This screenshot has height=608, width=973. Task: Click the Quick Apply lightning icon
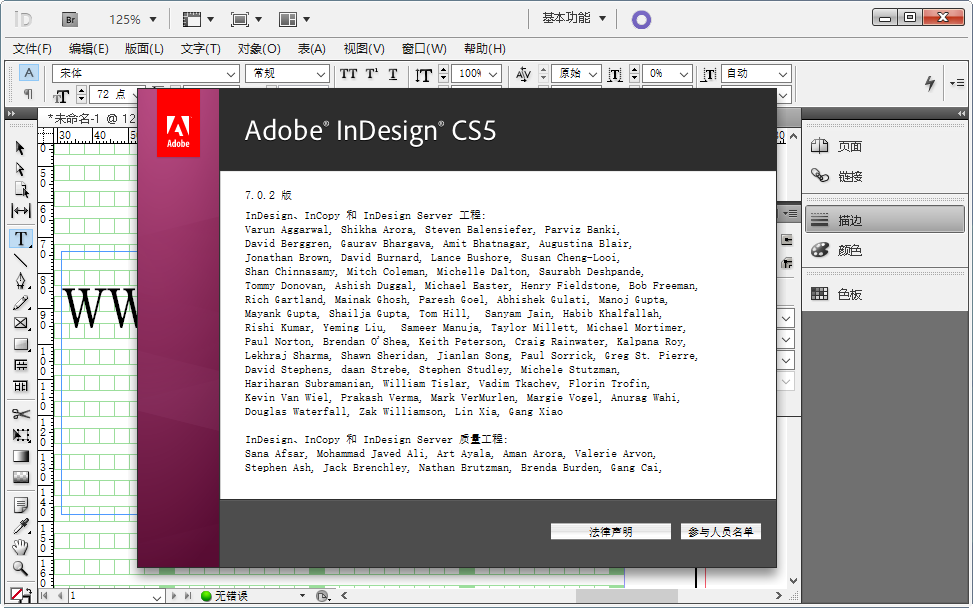pyautogui.click(x=930, y=83)
